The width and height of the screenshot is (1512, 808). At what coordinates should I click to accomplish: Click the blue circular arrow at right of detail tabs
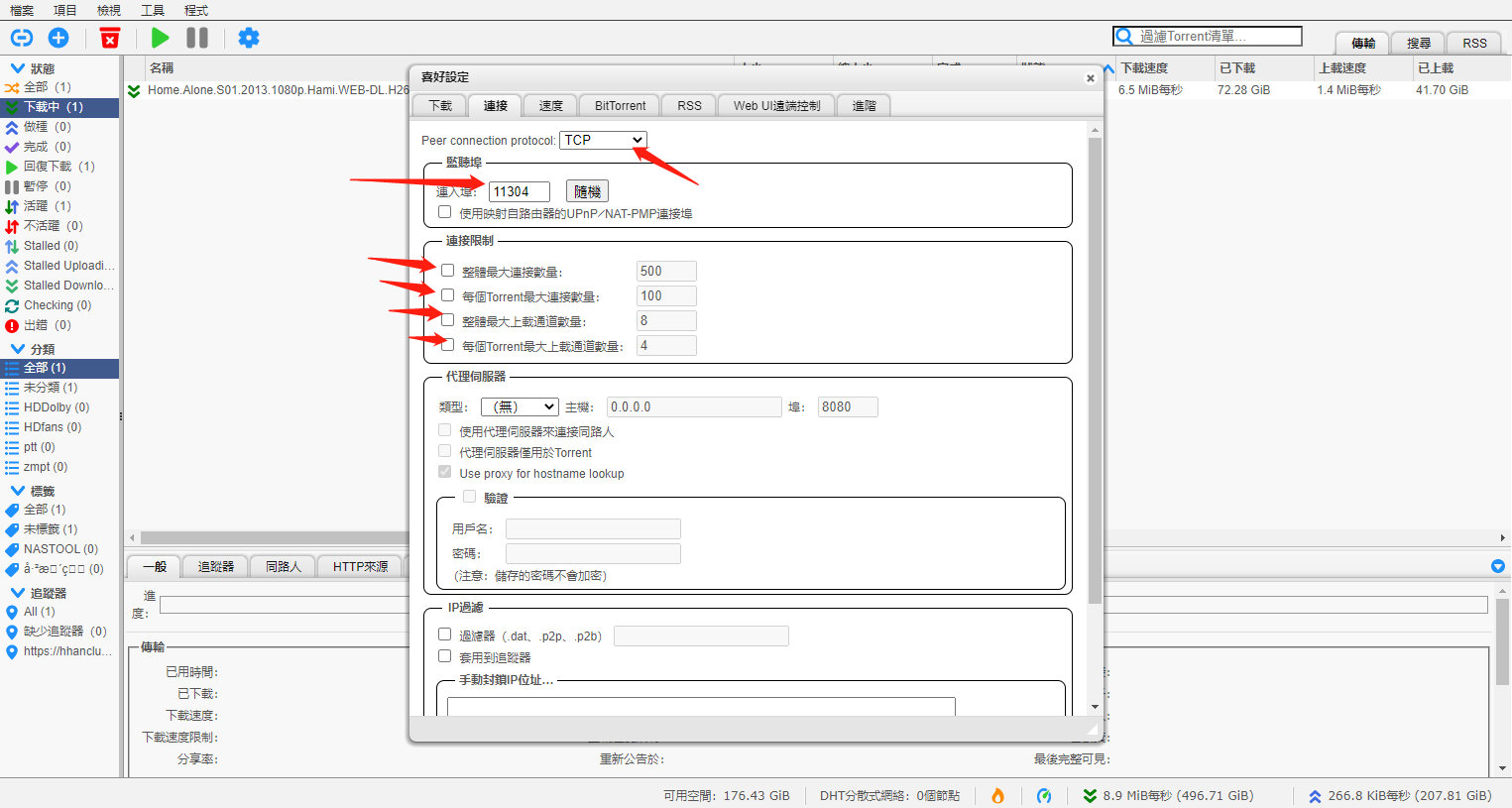coord(1498,566)
